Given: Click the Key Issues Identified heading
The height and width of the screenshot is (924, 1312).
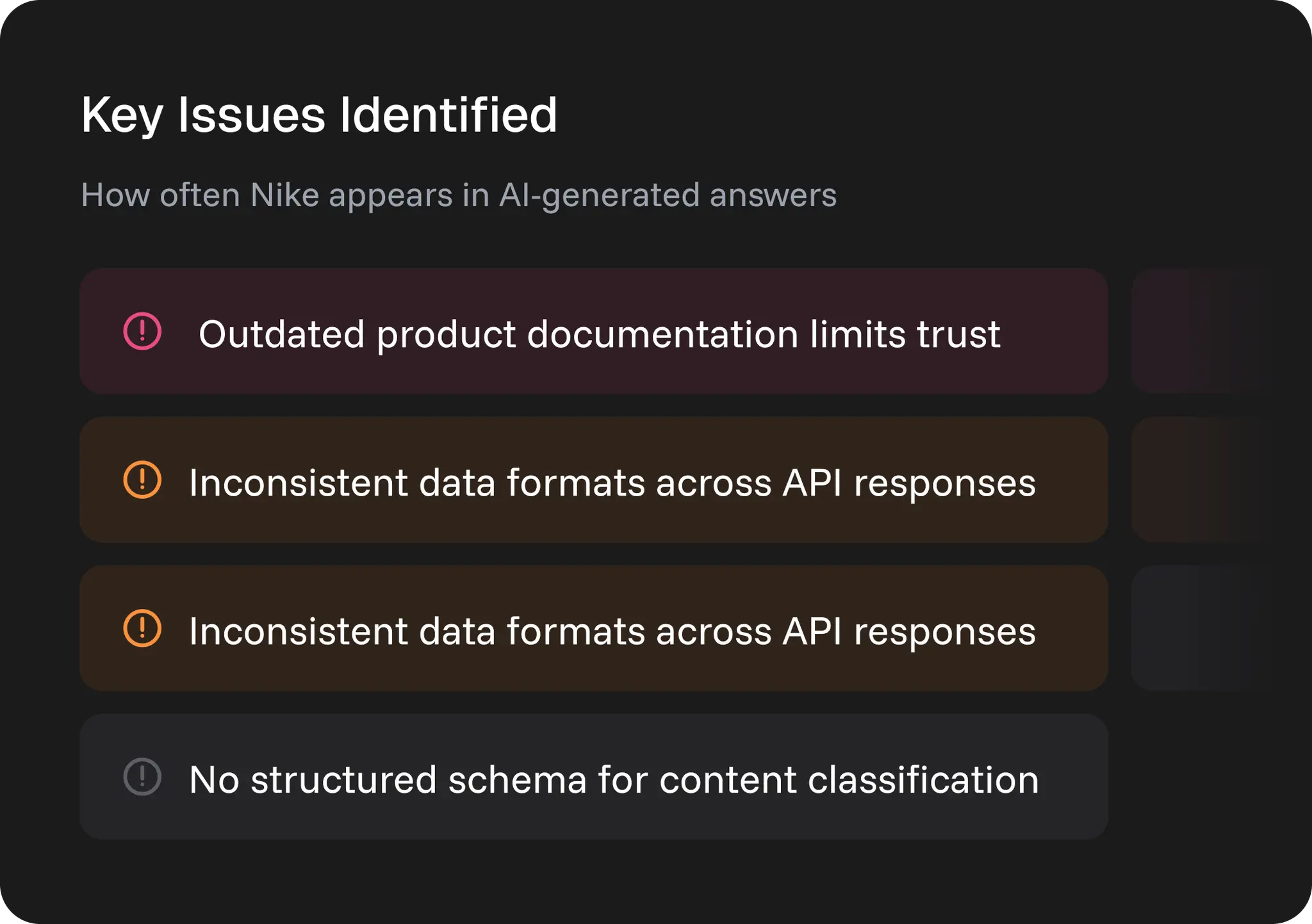Looking at the screenshot, I should (319, 115).
